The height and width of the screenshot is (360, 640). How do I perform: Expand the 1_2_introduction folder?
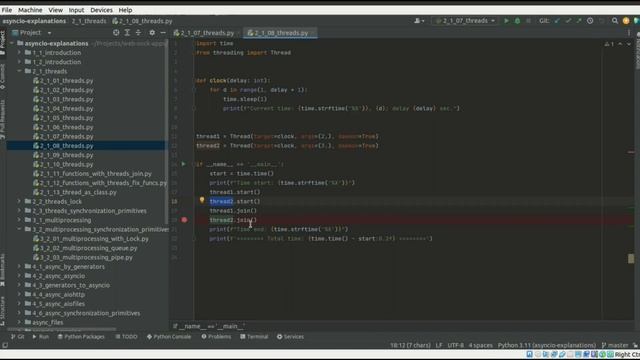19,62
